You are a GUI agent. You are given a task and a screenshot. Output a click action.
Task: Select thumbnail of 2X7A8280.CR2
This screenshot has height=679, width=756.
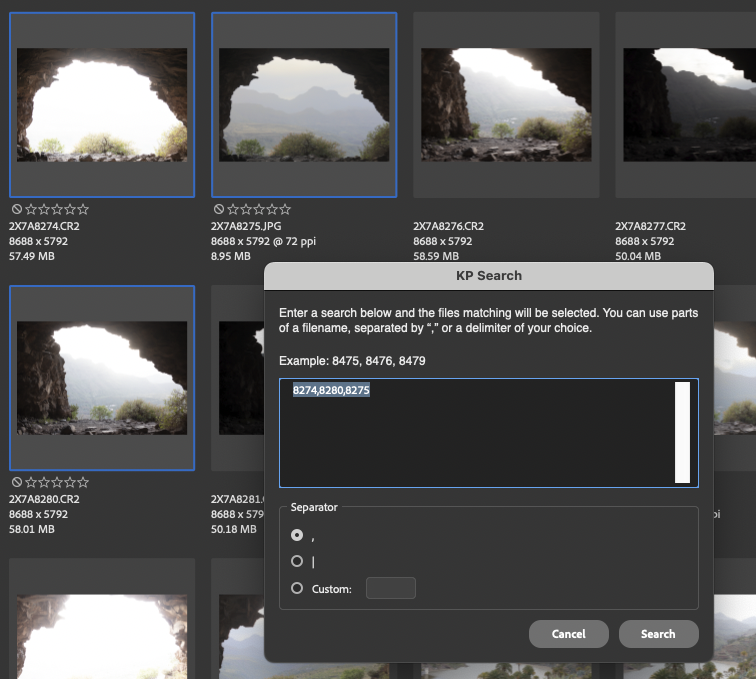point(102,378)
